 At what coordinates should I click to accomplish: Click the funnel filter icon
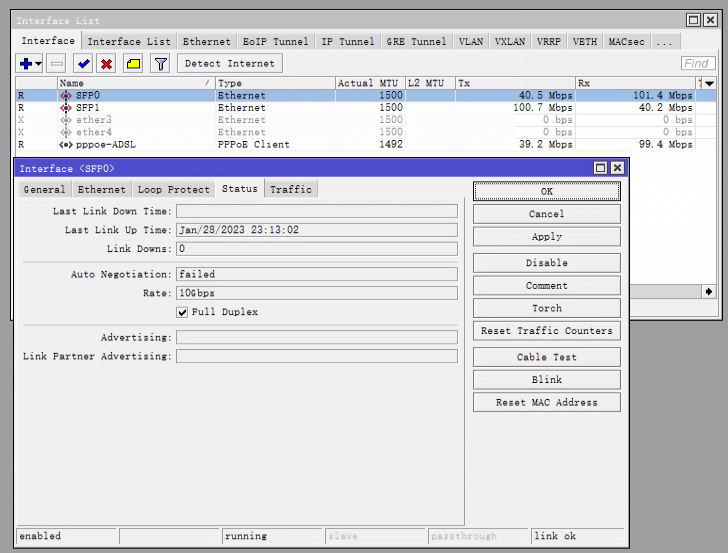coord(161,64)
